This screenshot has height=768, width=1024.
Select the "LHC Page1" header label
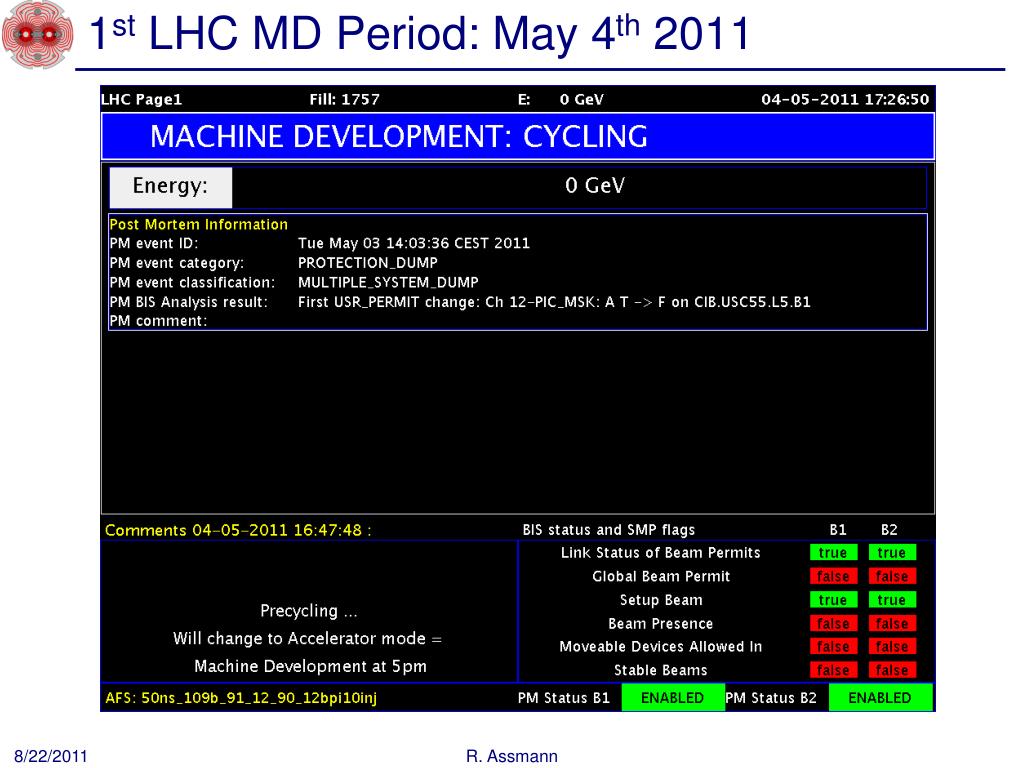point(142,99)
